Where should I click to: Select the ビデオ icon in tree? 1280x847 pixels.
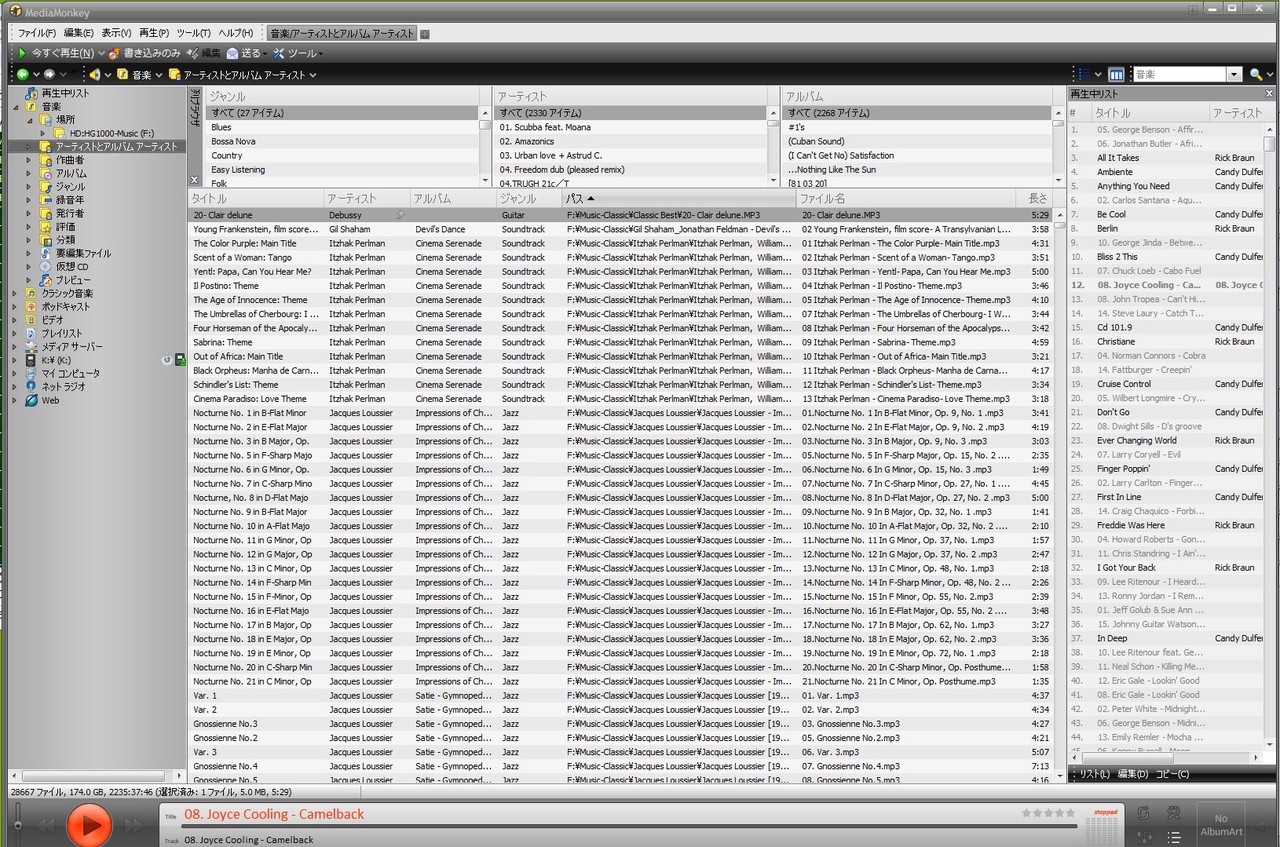click(x=32, y=320)
